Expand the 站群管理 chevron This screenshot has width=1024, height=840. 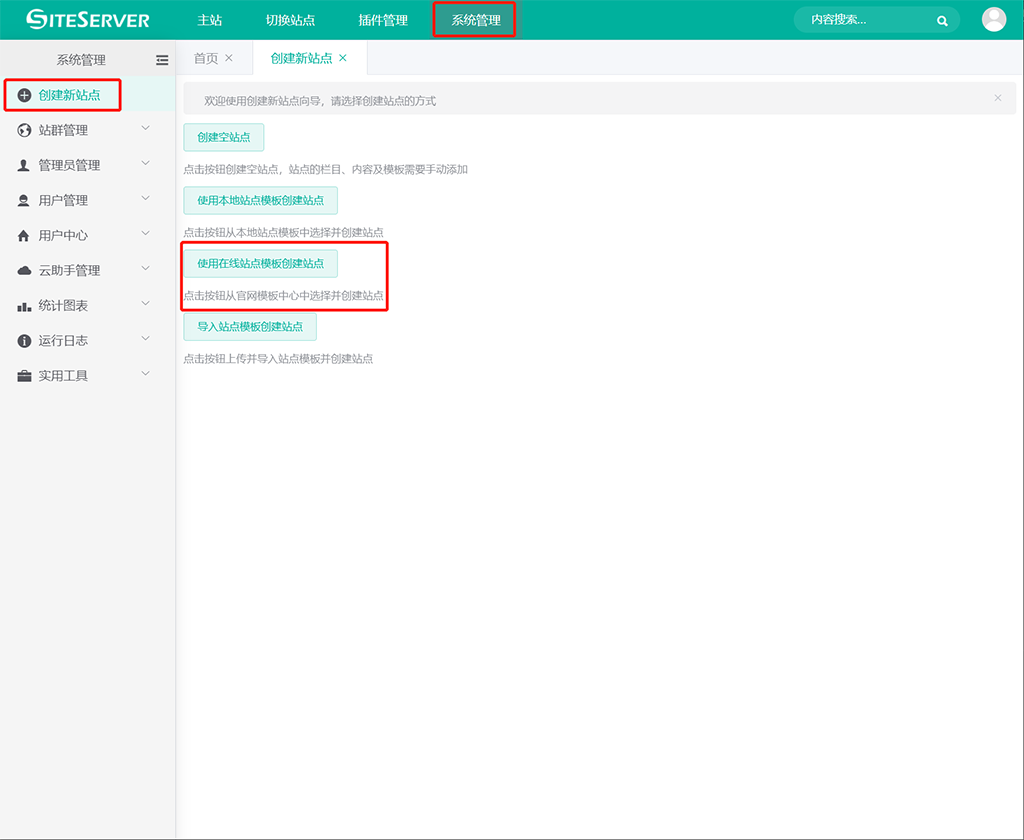click(146, 129)
